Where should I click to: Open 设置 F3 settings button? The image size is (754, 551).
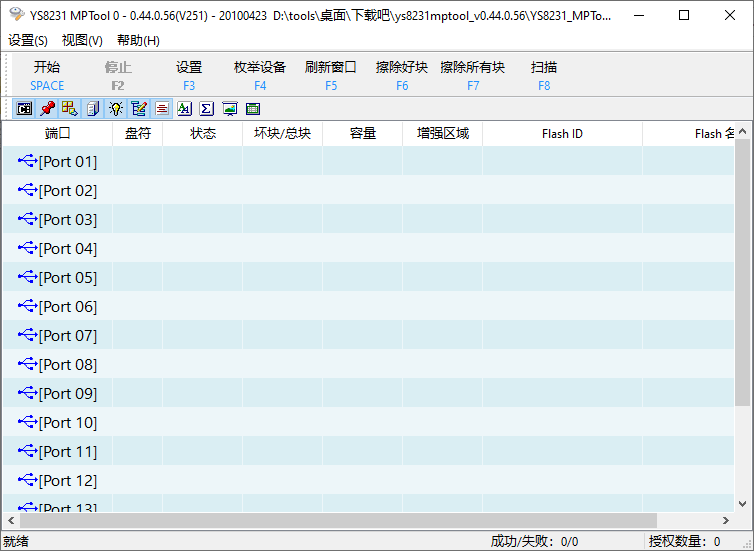pyautogui.click(x=189, y=75)
